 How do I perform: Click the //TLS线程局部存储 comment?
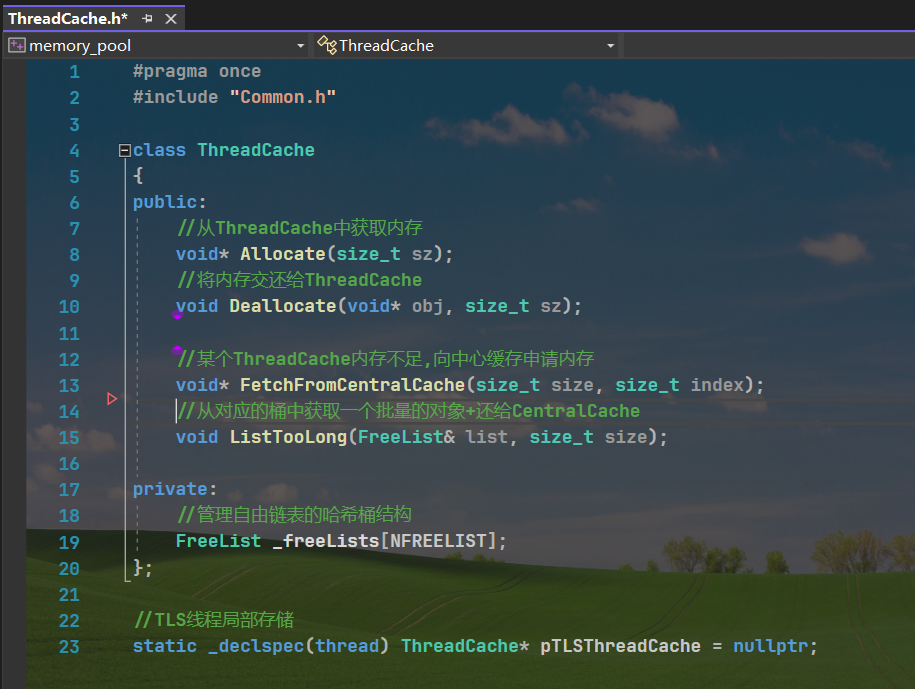(214, 620)
